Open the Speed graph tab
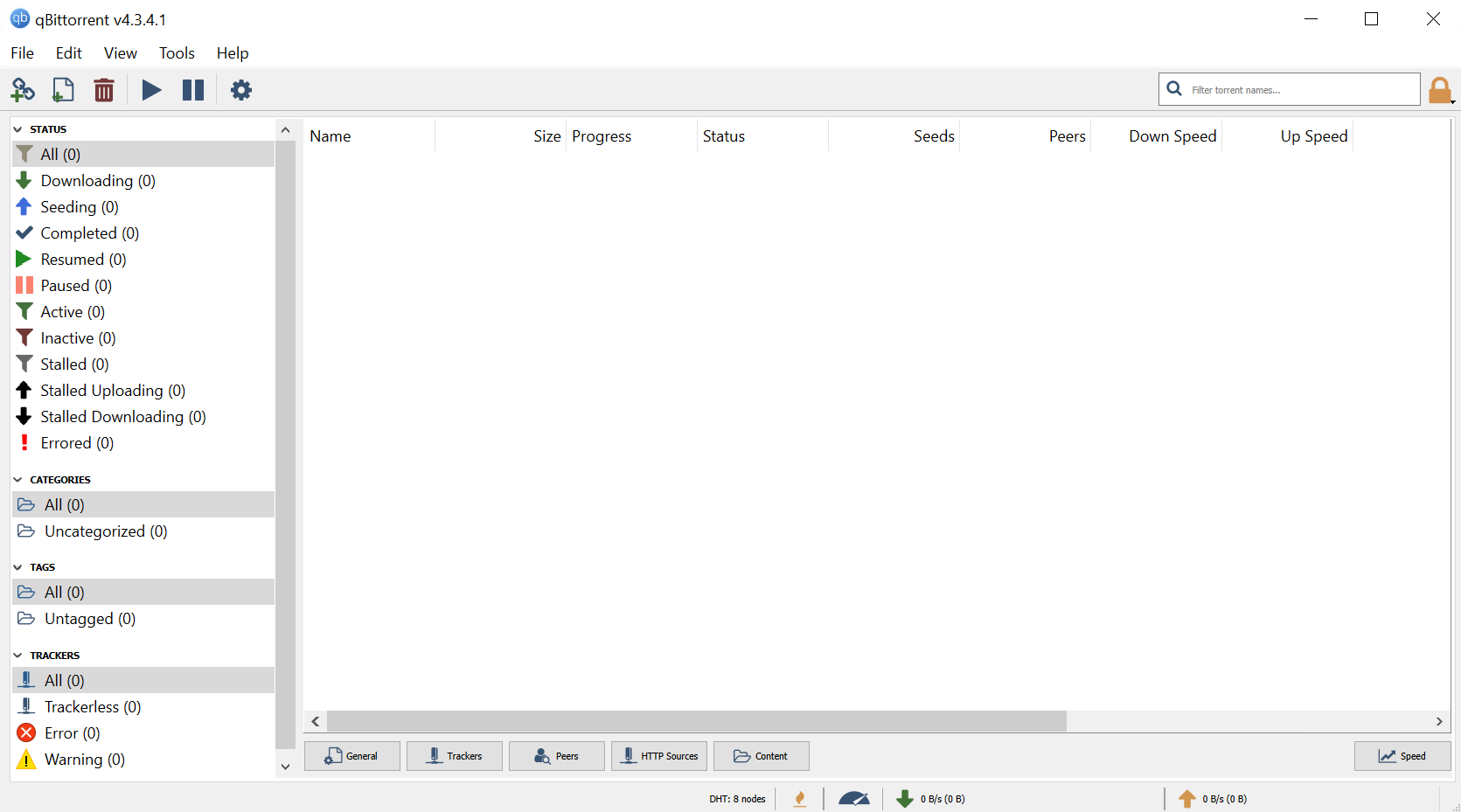 tap(1402, 756)
